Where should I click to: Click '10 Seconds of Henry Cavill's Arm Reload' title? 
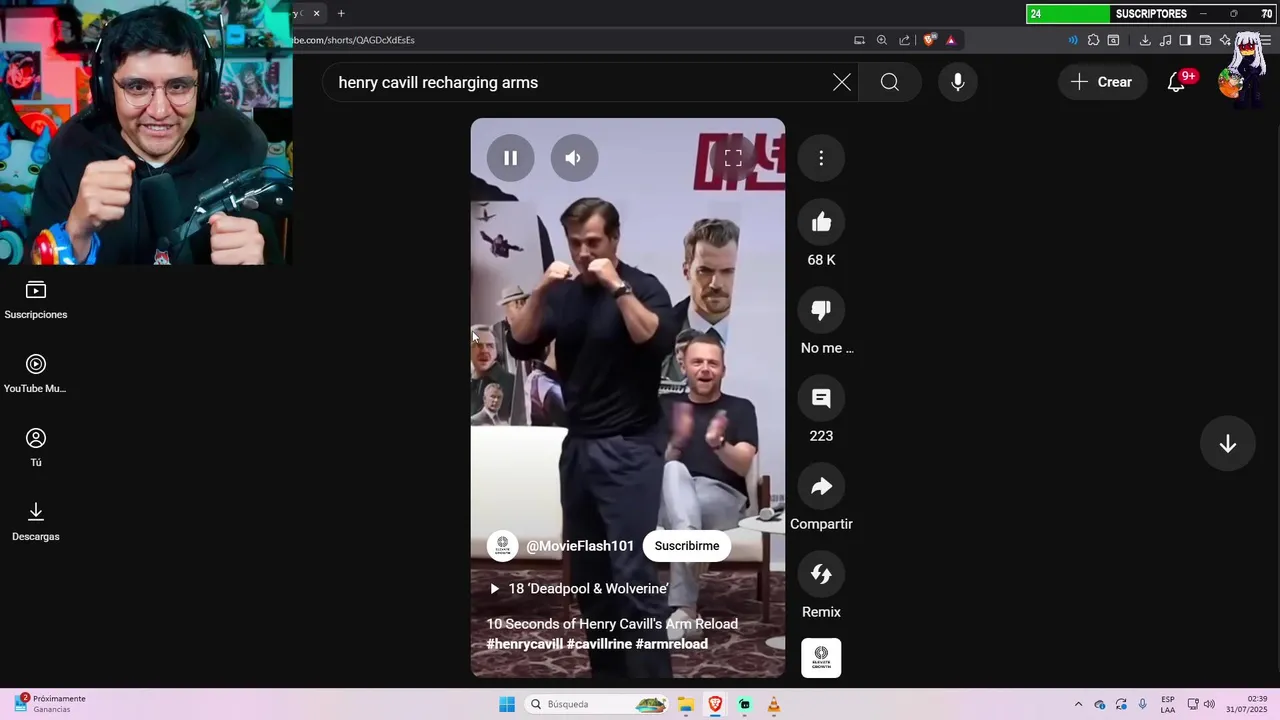[612, 624]
